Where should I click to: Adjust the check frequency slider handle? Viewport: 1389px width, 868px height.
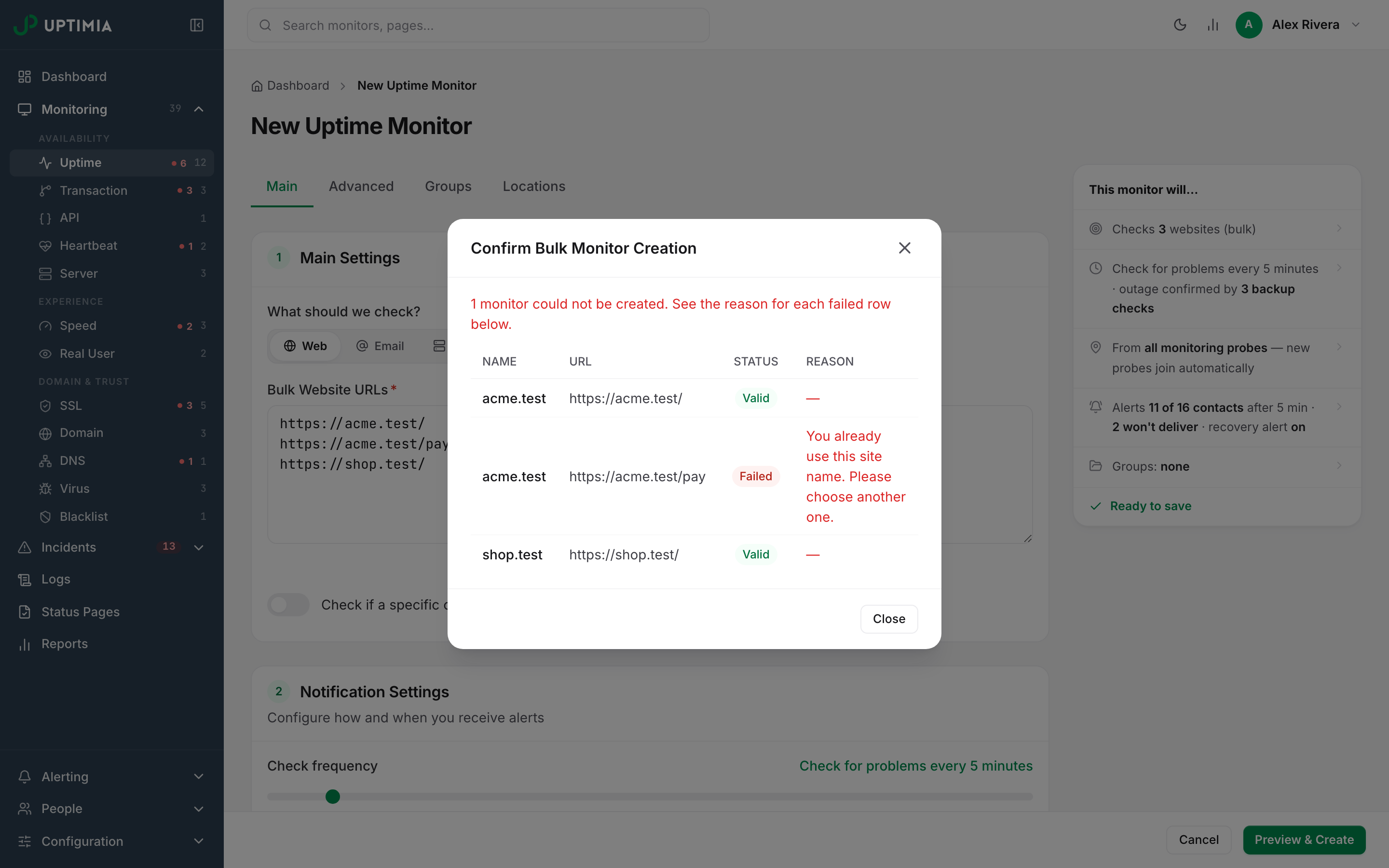coord(332,796)
